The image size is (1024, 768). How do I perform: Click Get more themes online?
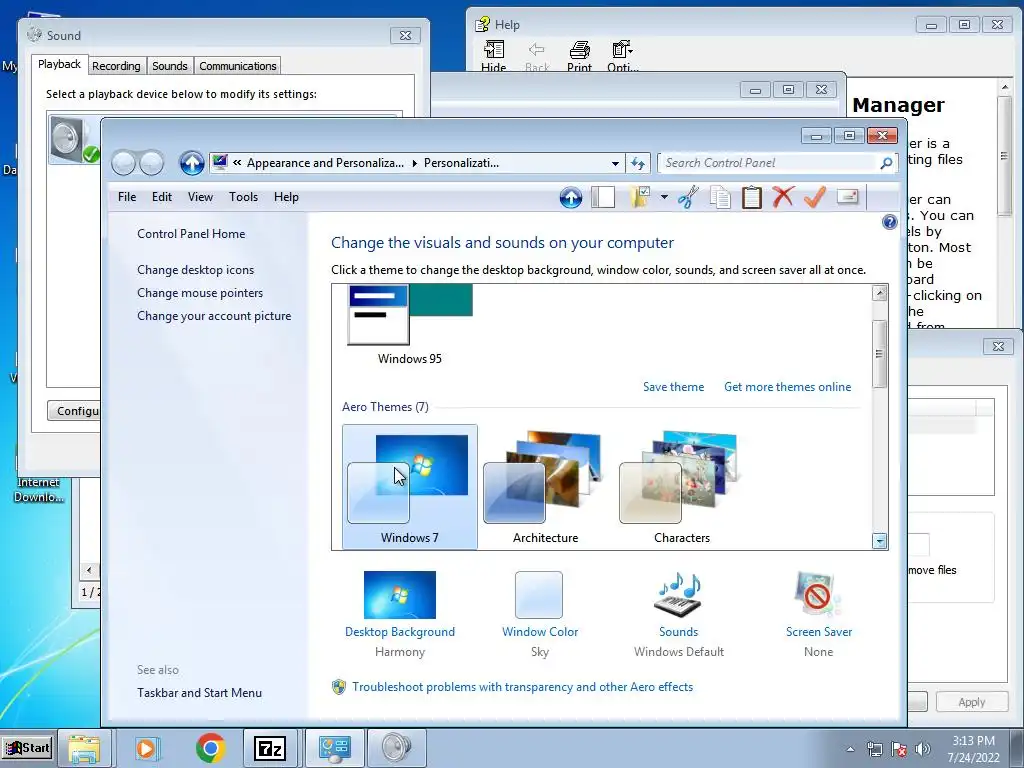[787, 387]
